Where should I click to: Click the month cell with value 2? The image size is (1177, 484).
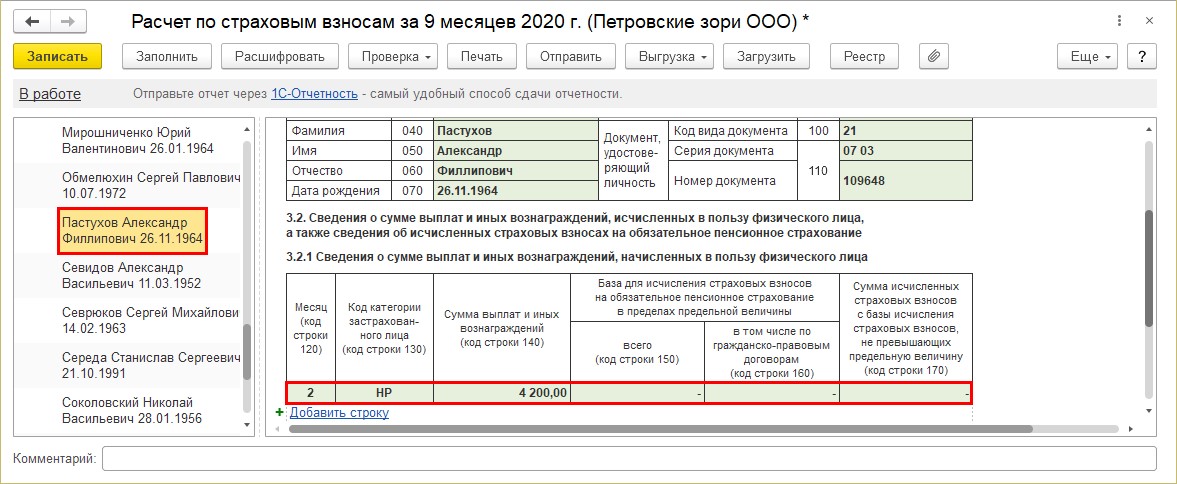coord(312,393)
